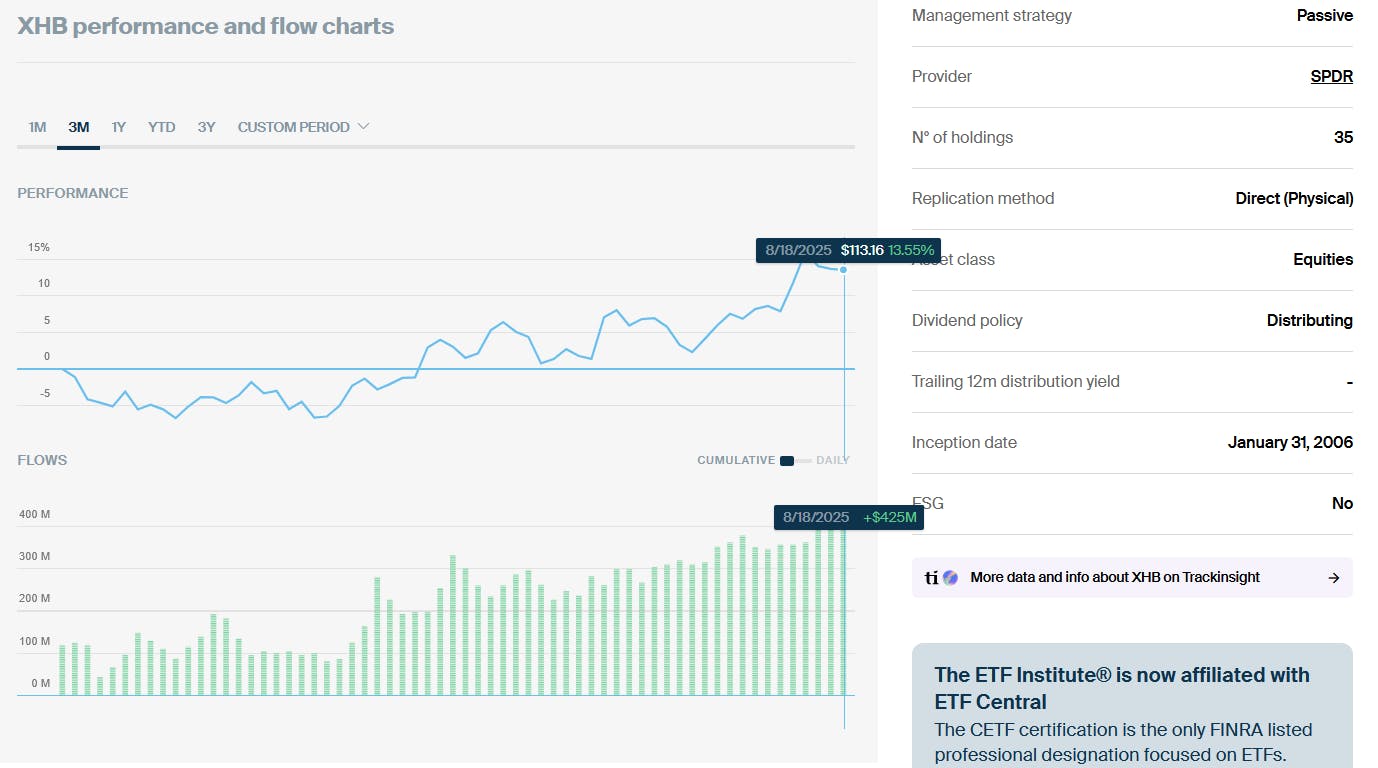
Task: Click the first flow bar on the left
Action: coord(62,670)
